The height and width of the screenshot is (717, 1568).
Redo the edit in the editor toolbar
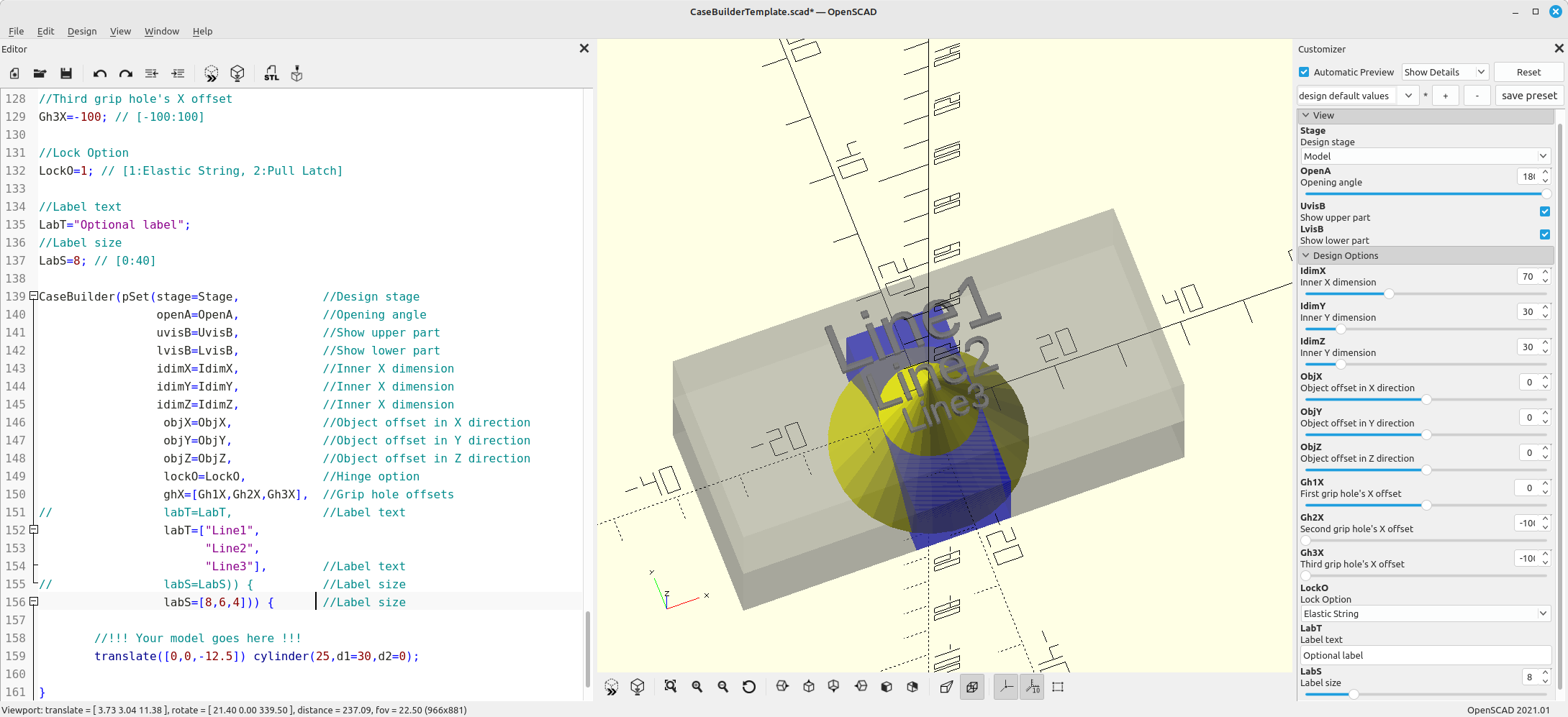point(126,73)
